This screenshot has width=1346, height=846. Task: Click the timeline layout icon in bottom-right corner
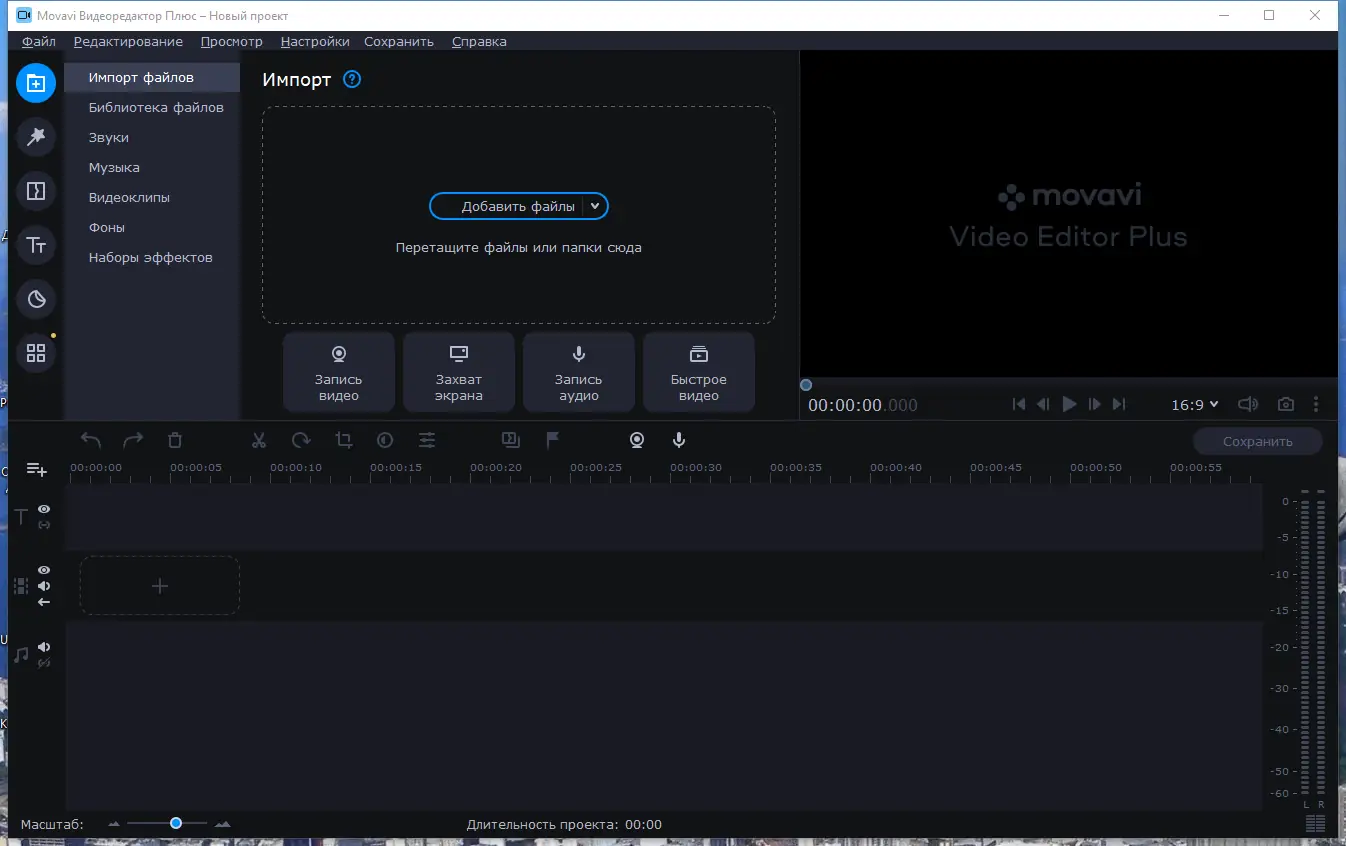tap(1315, 824)
